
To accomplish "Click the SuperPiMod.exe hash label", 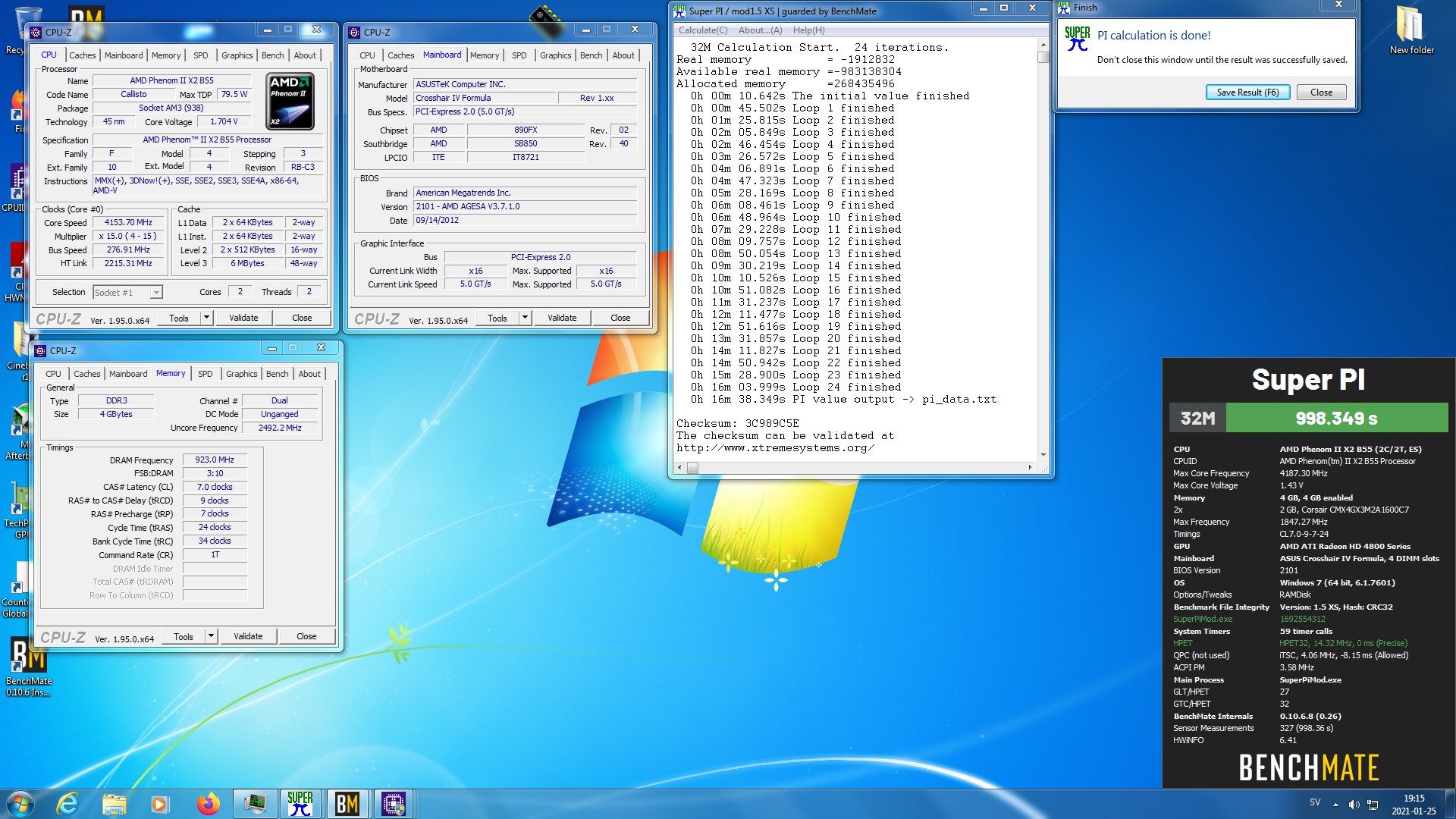I will (1203, 619).
